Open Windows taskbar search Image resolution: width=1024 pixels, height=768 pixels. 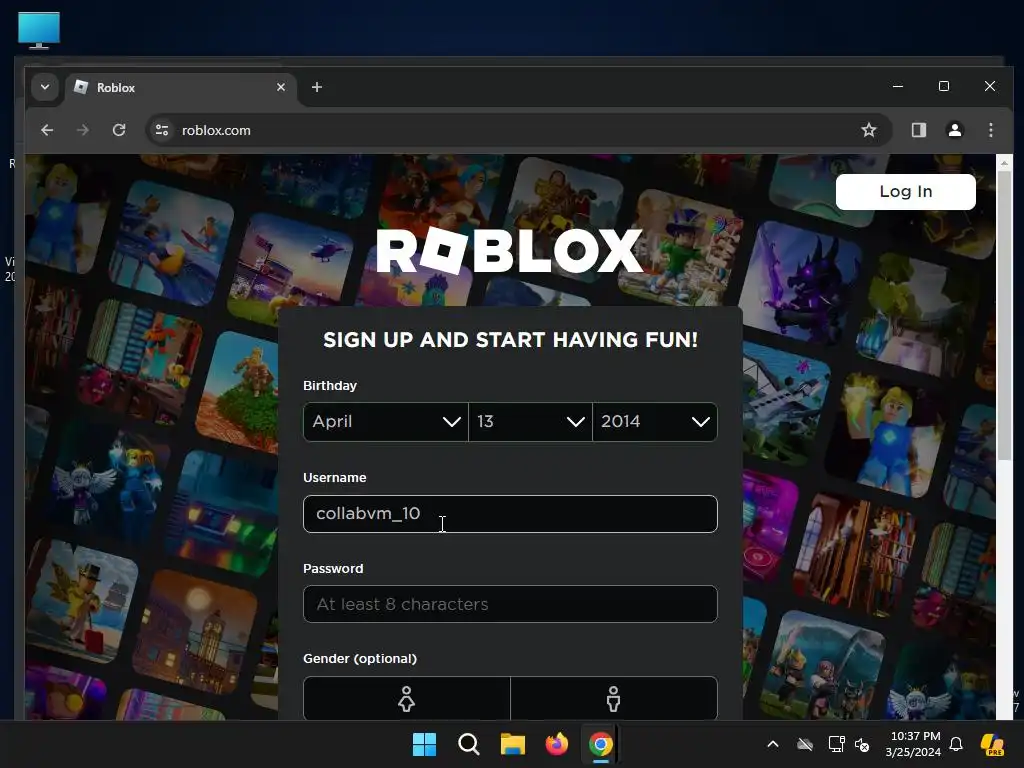pos(469,744)
